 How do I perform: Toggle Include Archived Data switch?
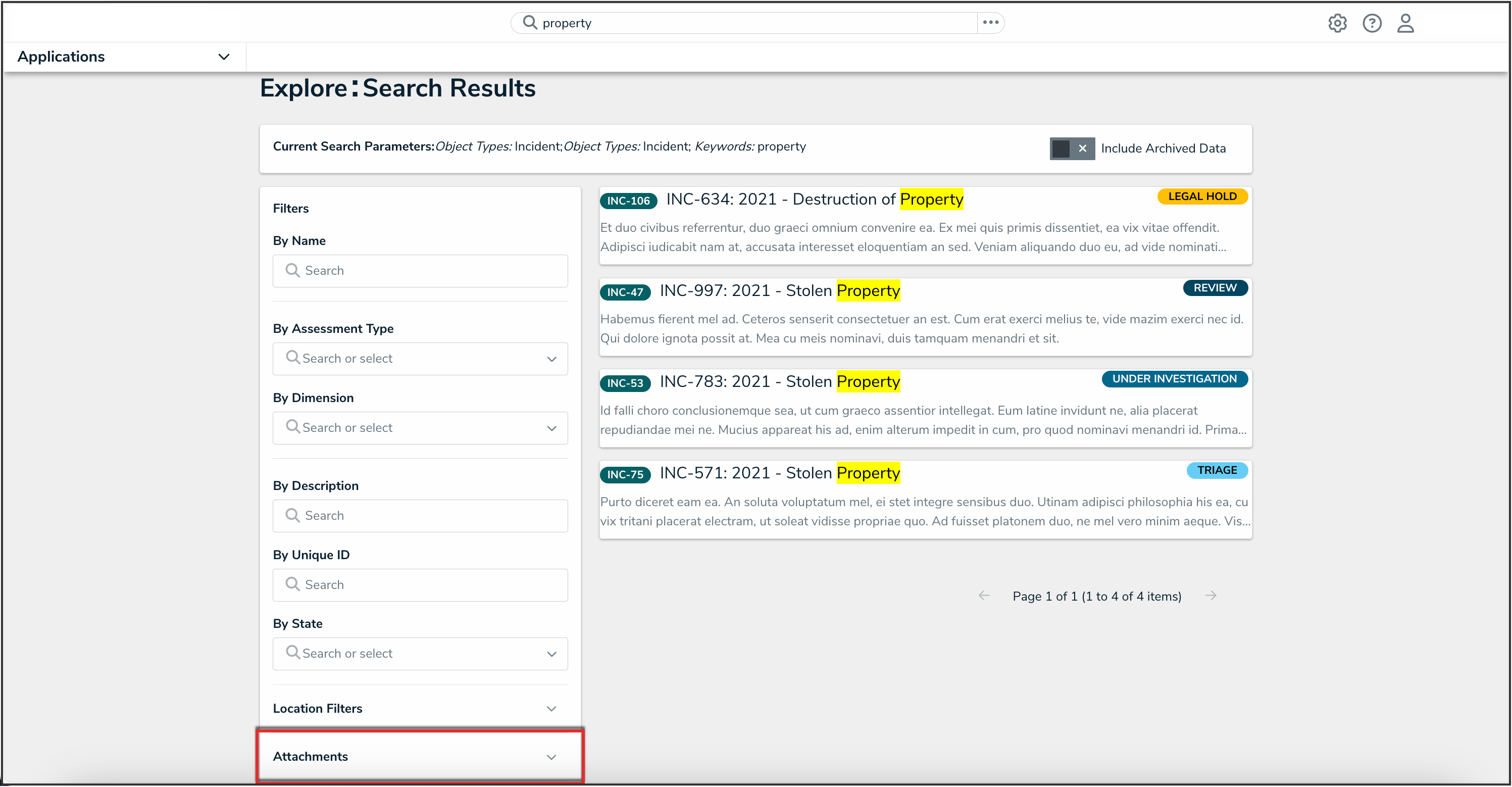click(1071, 149)
